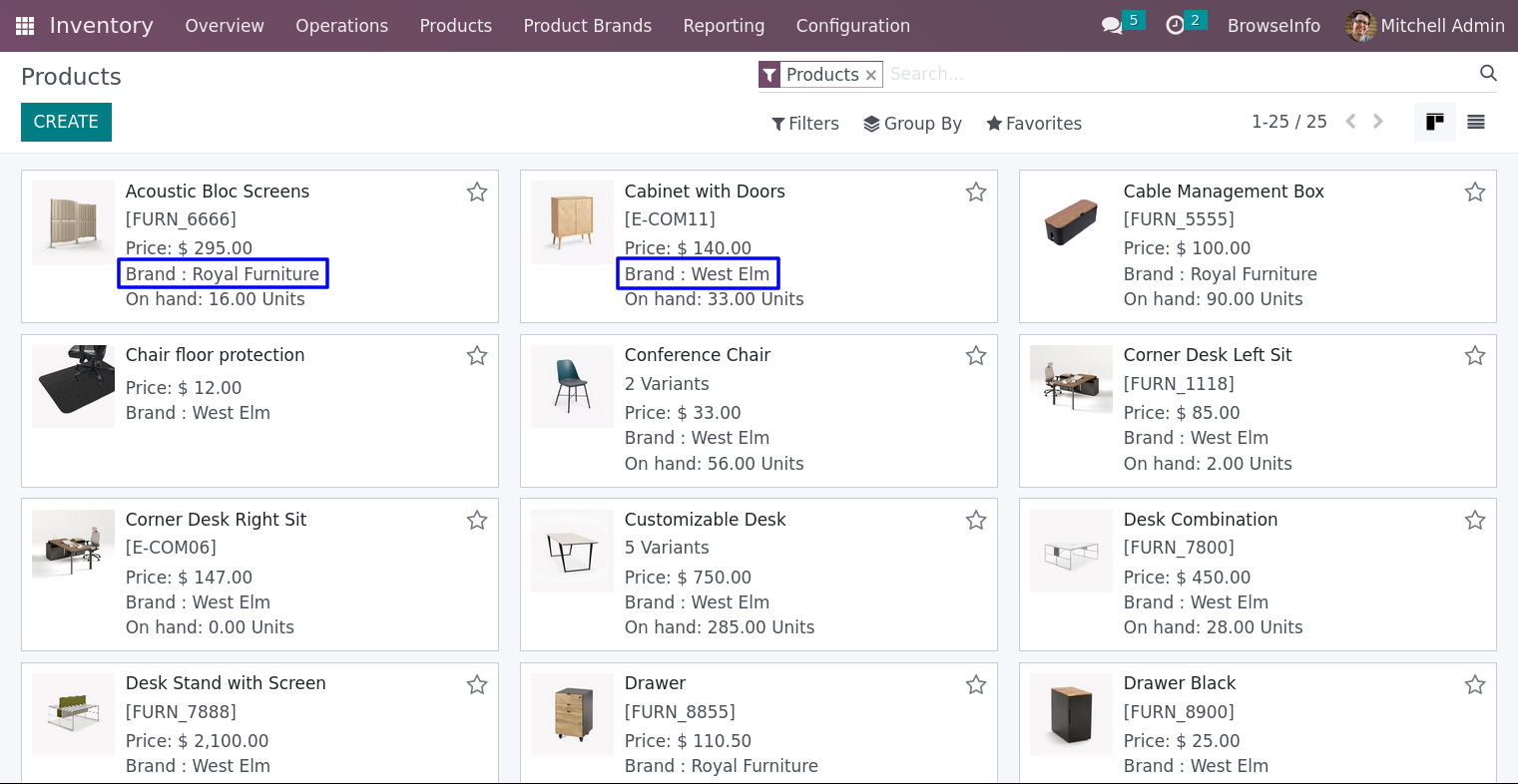
Task: Click the 'Customizable Desk' product name
Action: [x=705, y=520]
